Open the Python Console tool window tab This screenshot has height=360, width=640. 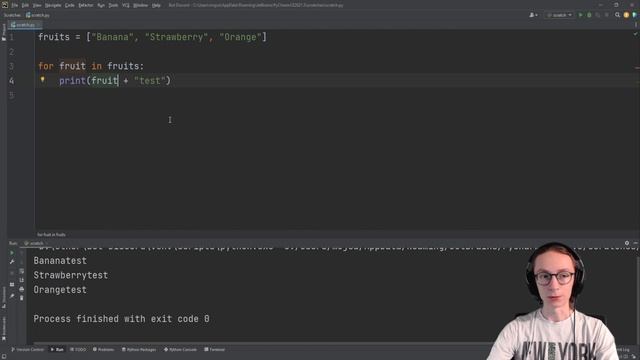point(180,350)
